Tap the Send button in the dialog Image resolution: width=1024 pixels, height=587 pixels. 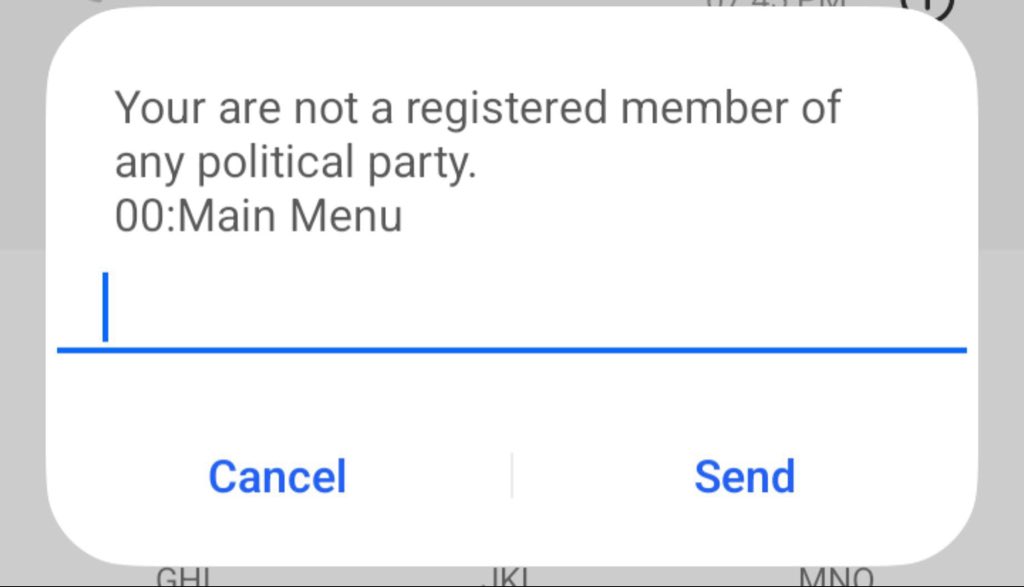(x=744, y=477)
